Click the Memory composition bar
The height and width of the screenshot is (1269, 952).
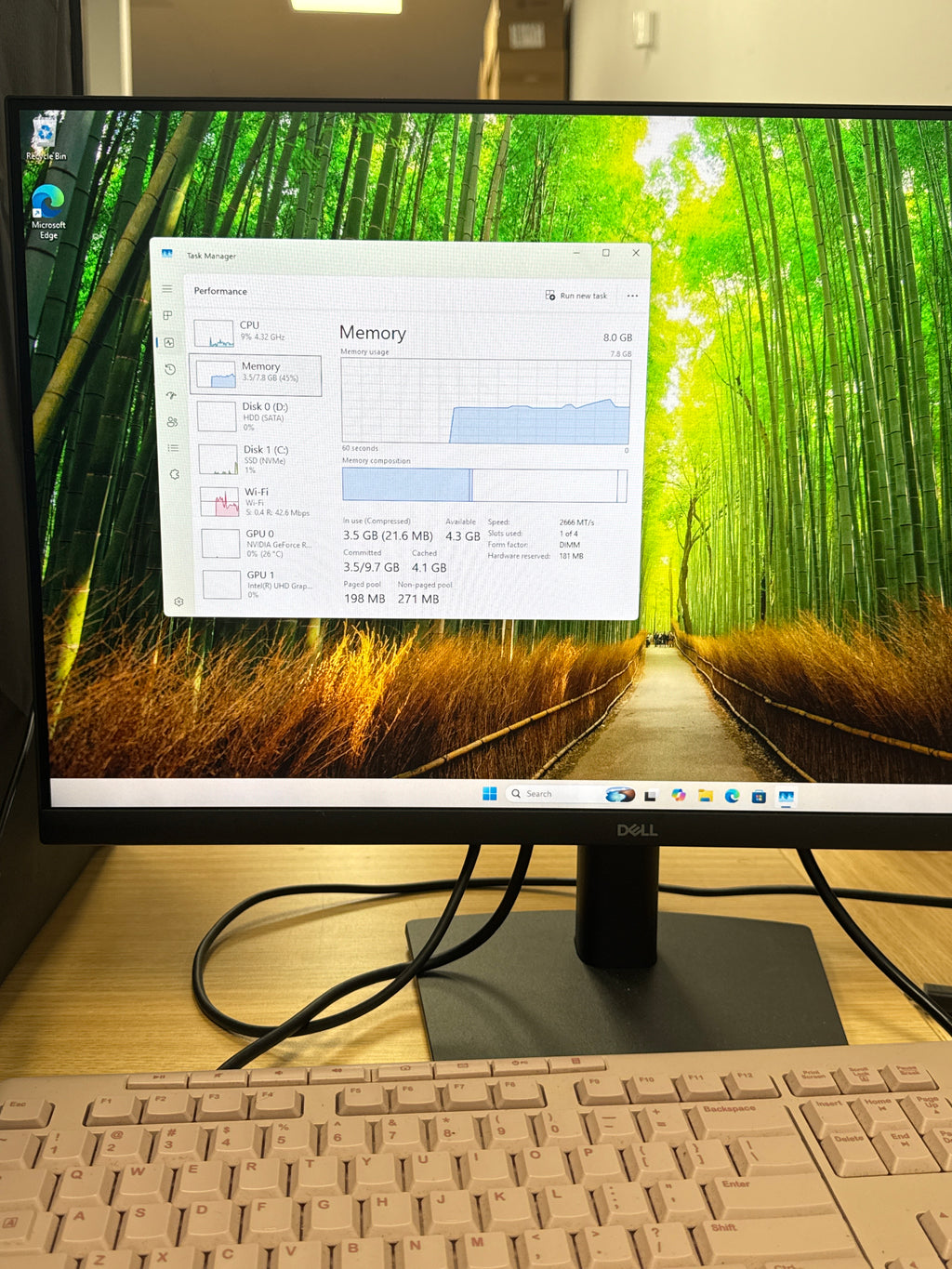click(484, 485)
